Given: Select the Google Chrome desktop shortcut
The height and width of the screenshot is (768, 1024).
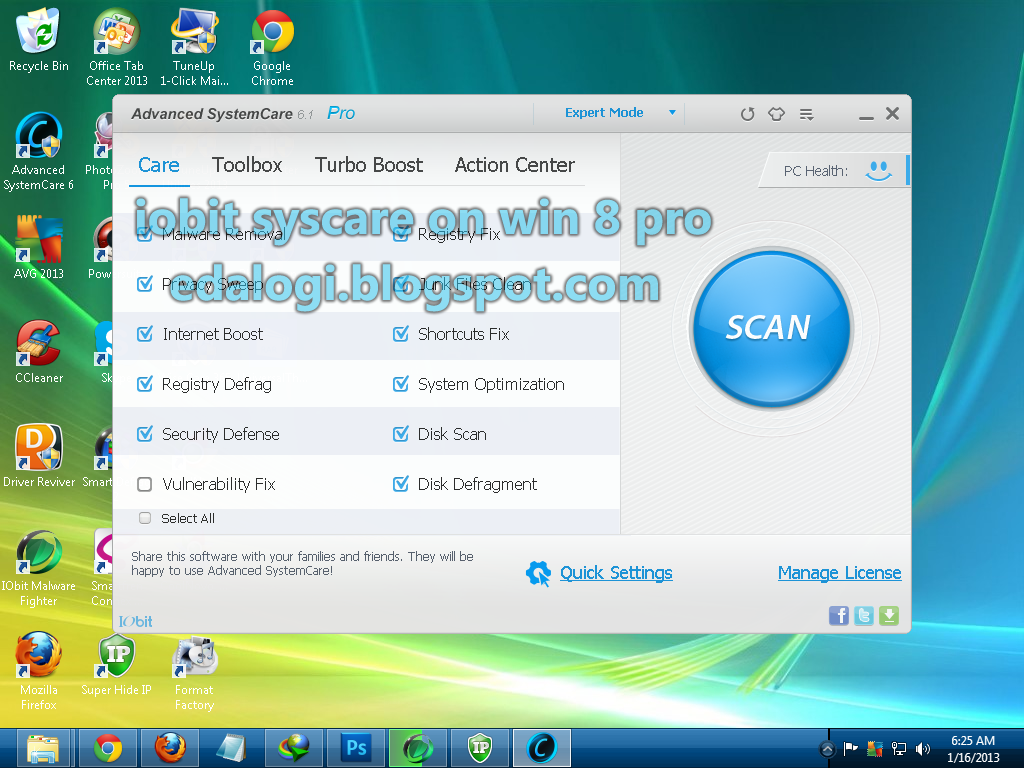Looking at the screenshot, I should click(272, 47).
